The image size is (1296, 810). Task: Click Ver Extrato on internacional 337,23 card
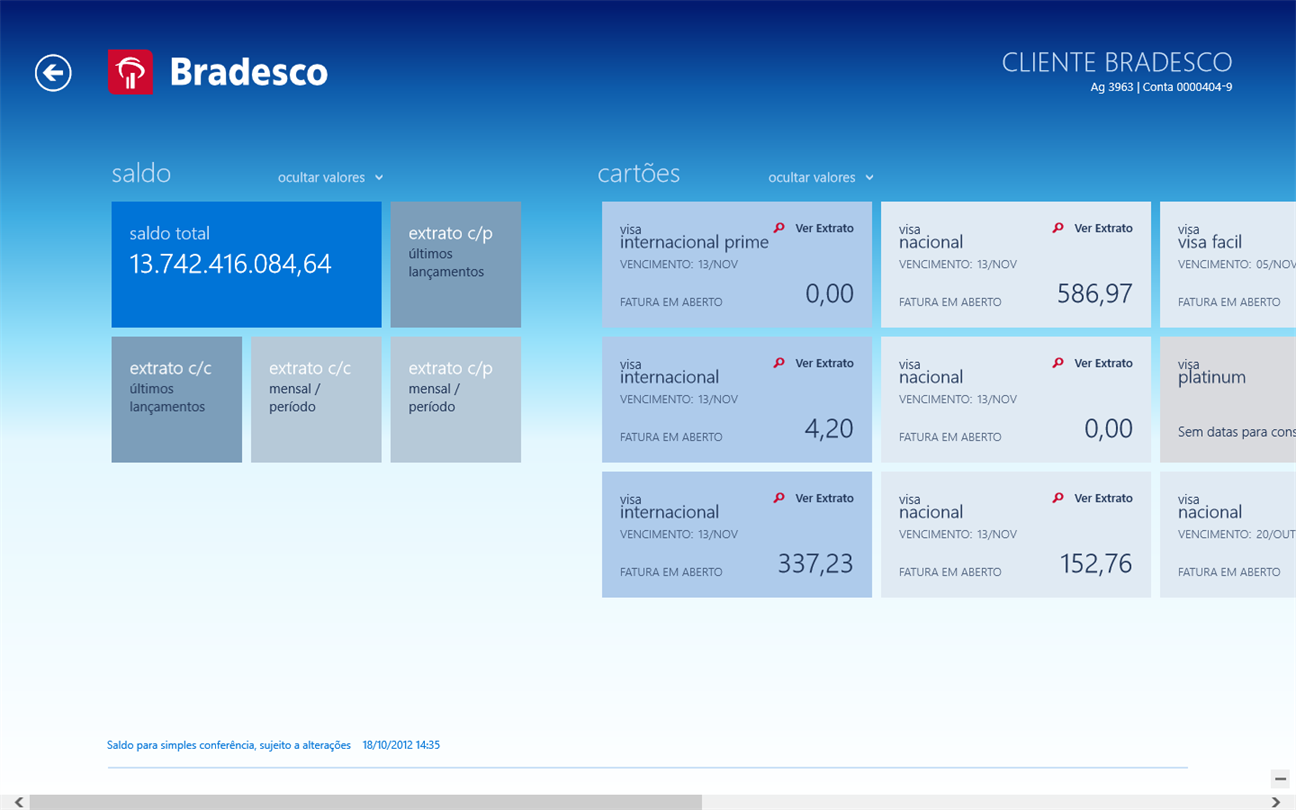824,498
